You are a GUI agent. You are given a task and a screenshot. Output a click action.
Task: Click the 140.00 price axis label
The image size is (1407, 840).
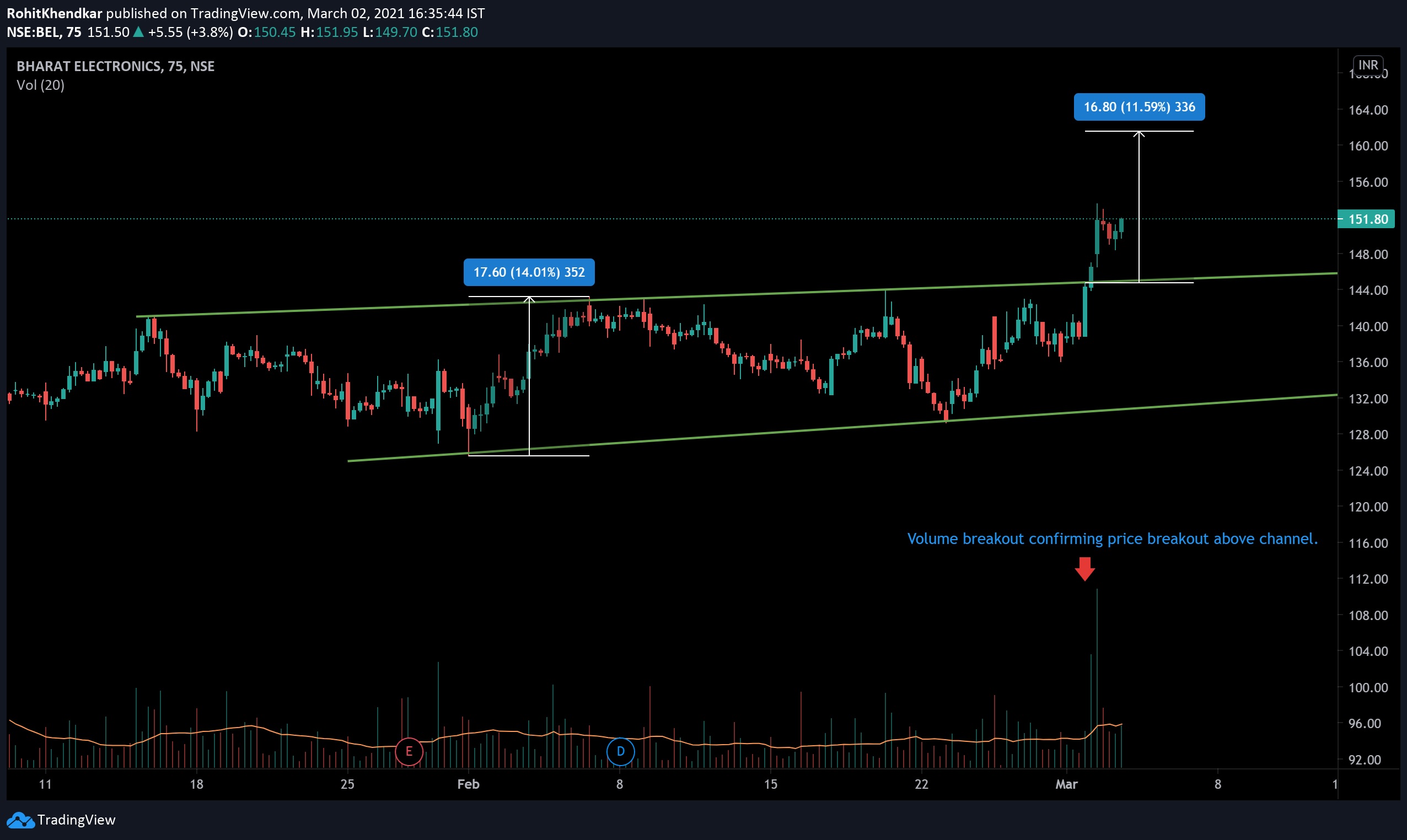[1368, 327]
